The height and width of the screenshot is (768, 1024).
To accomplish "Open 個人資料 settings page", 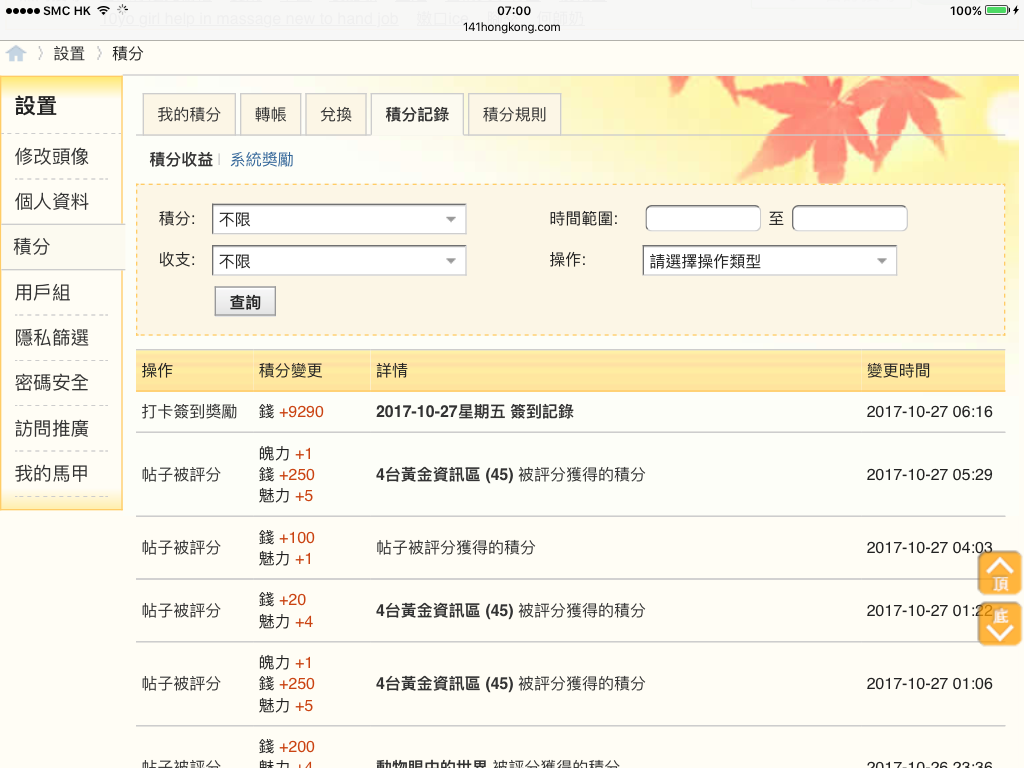I will click(52, 201).
